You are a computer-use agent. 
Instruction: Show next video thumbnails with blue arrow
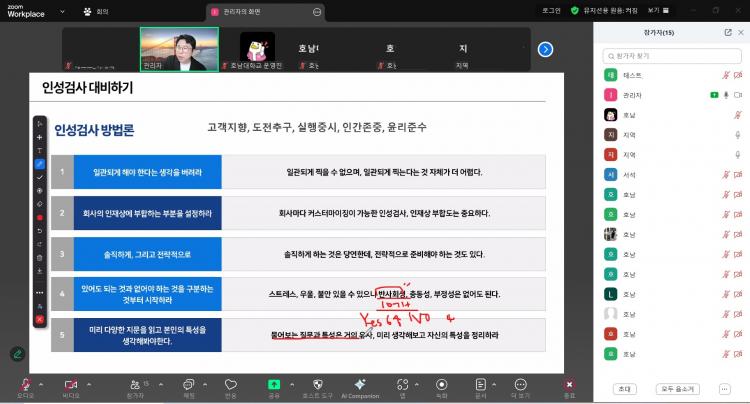click(x=545, y=49)
